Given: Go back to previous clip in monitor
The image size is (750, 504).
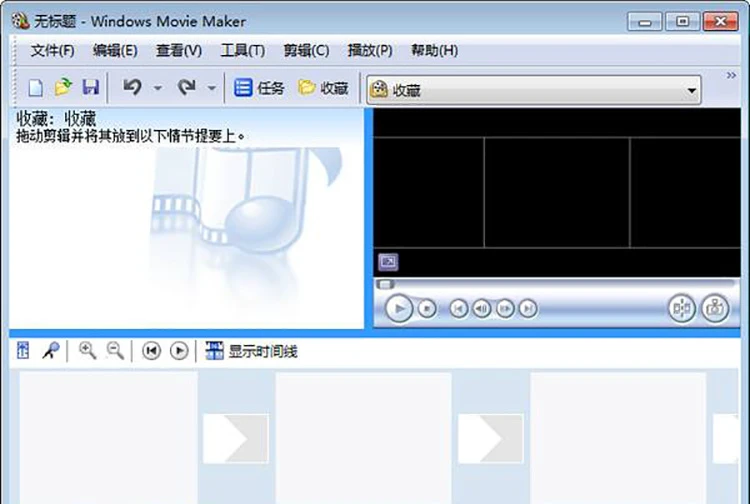Looking at the screenshot, I should click(x=459, y=308).
